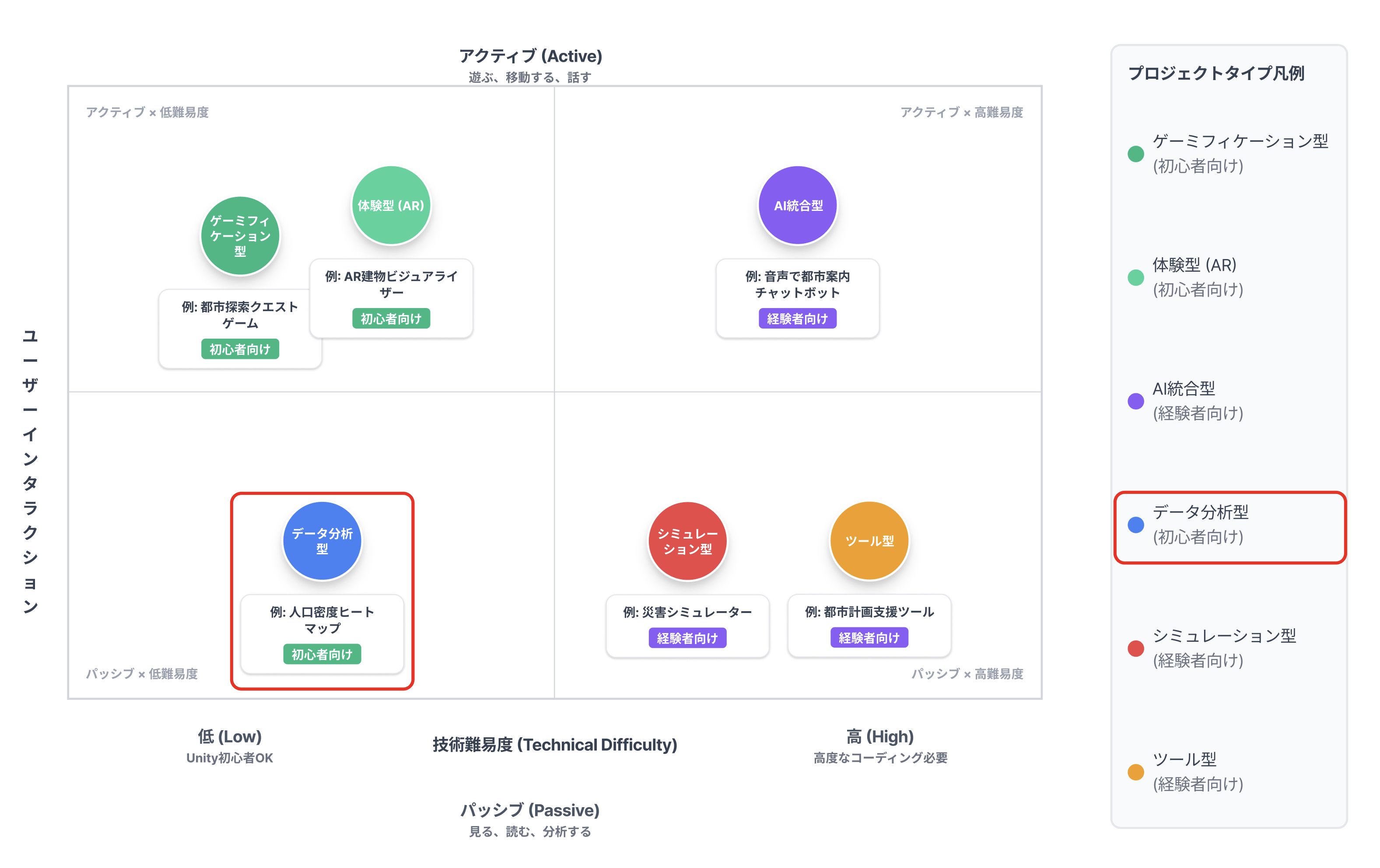Click the 経験者向け badge under 音声で都市案内チャットボット
The image size is (1380, 868).
point(798,318)
